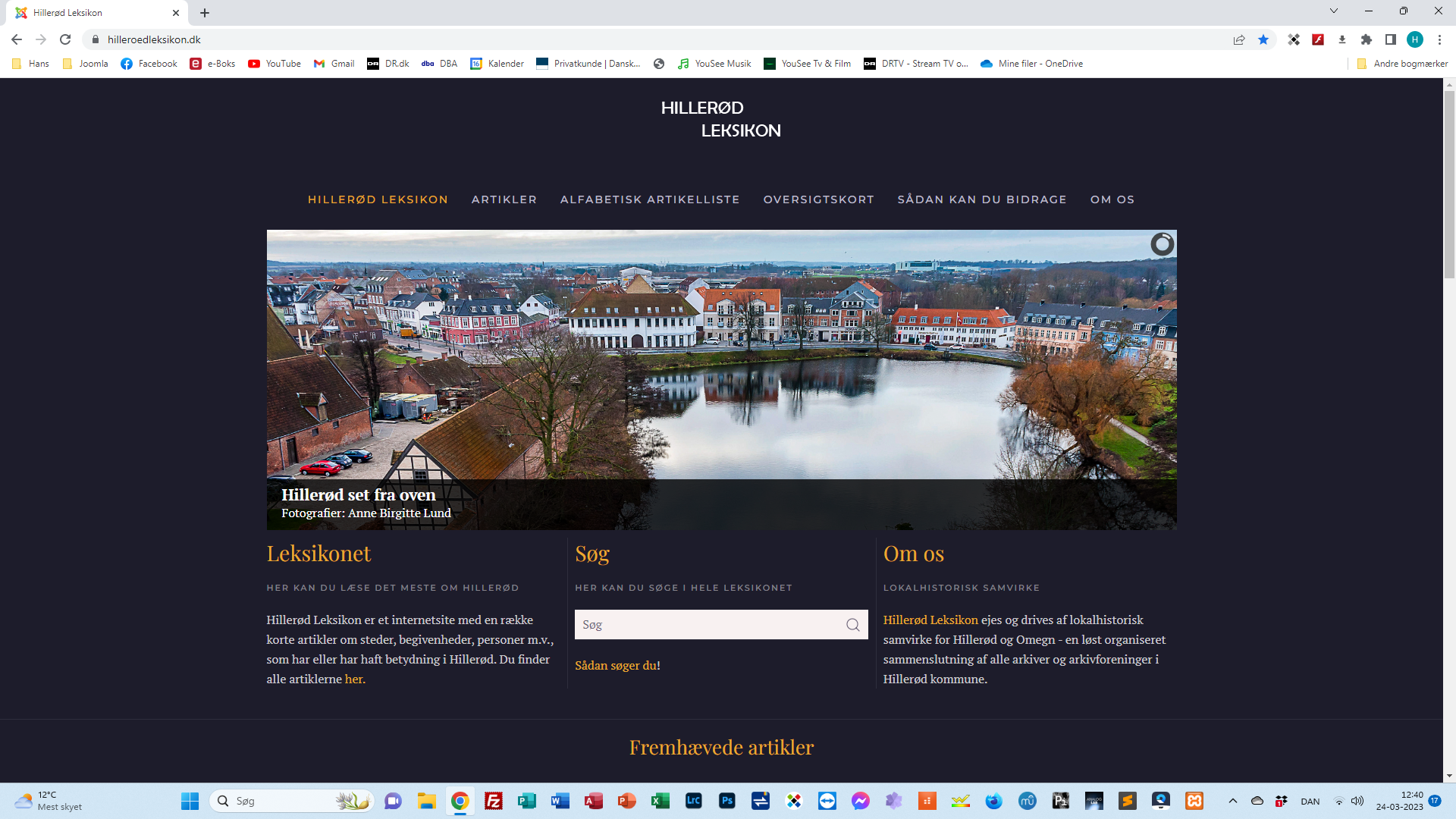Viewport: 1456px width, 819px height.
Task: Open FileZilla from the taskbar
Action: pyautogui.click(x=494, y=801)
